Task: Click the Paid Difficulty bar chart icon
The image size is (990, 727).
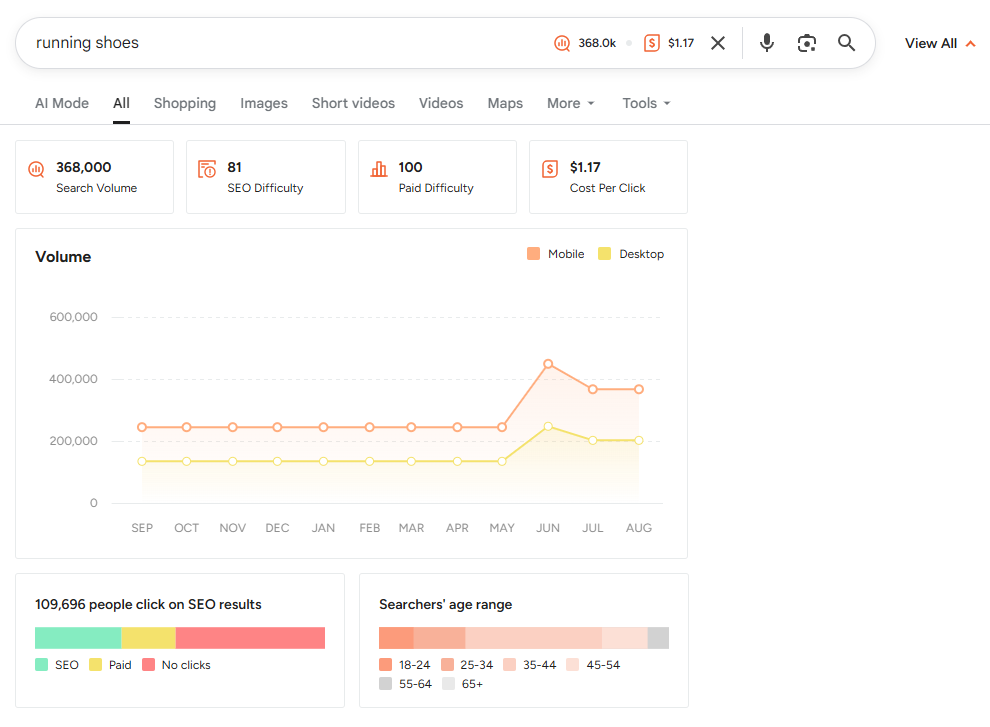Action: tap(380, 167)
